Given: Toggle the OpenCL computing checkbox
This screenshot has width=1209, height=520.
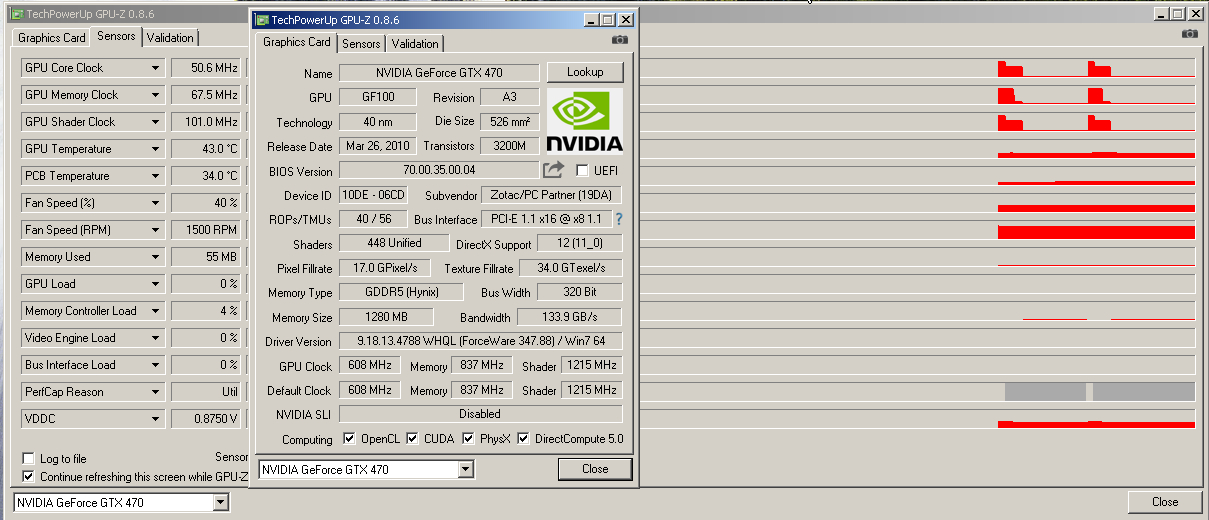Looking at the screenshot, I should (x=349, y=439).
